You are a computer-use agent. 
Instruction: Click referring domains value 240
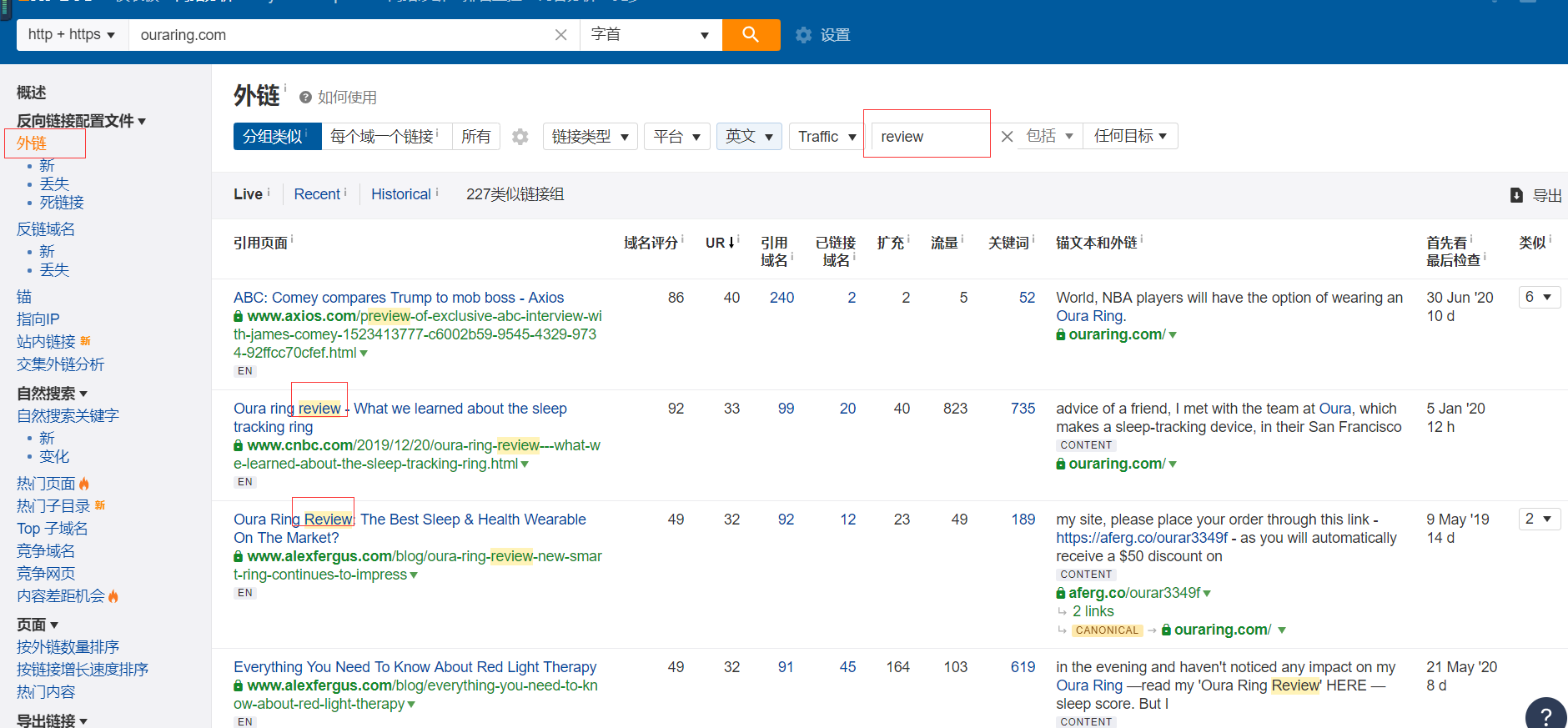[782, 298]
